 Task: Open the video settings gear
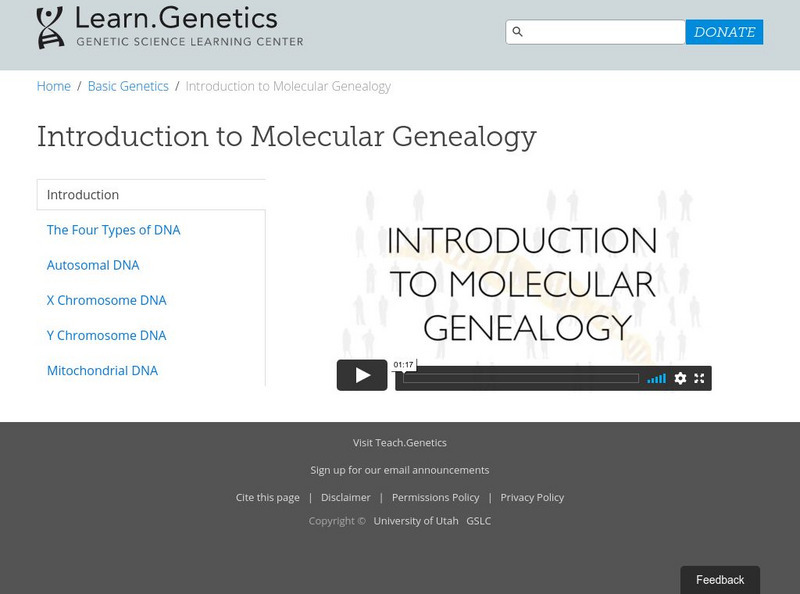[680, 378]
